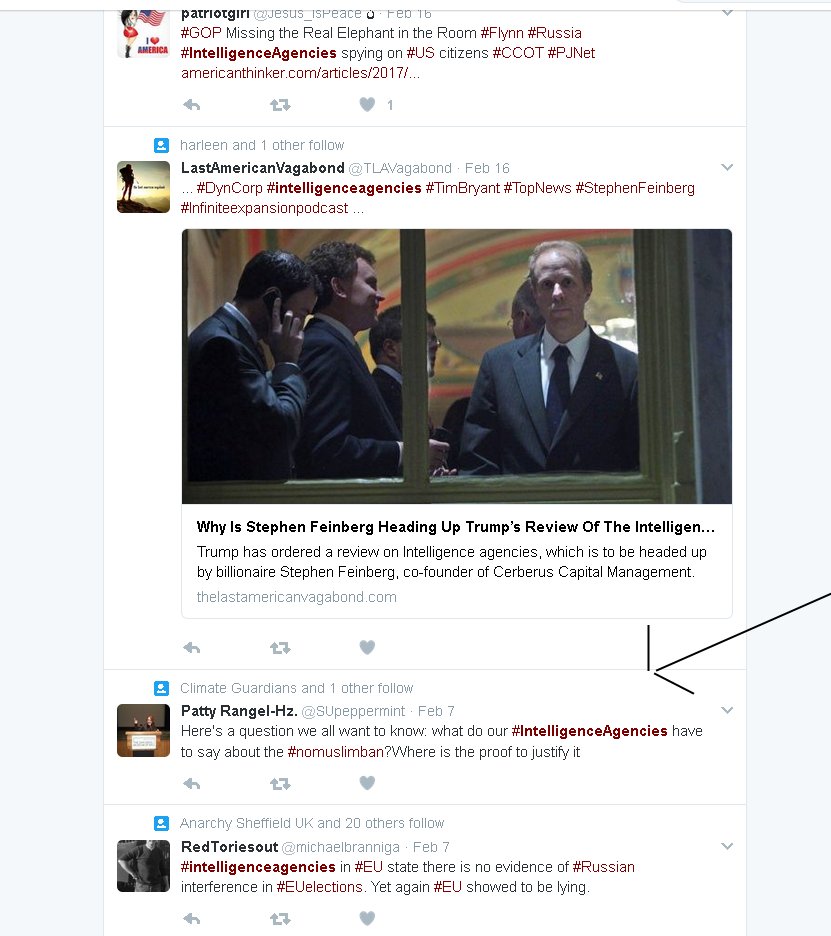This screenshot has height=936, width=831.
Task: Click the #nomuslimban hashtag
Action: tap(335, 752)
